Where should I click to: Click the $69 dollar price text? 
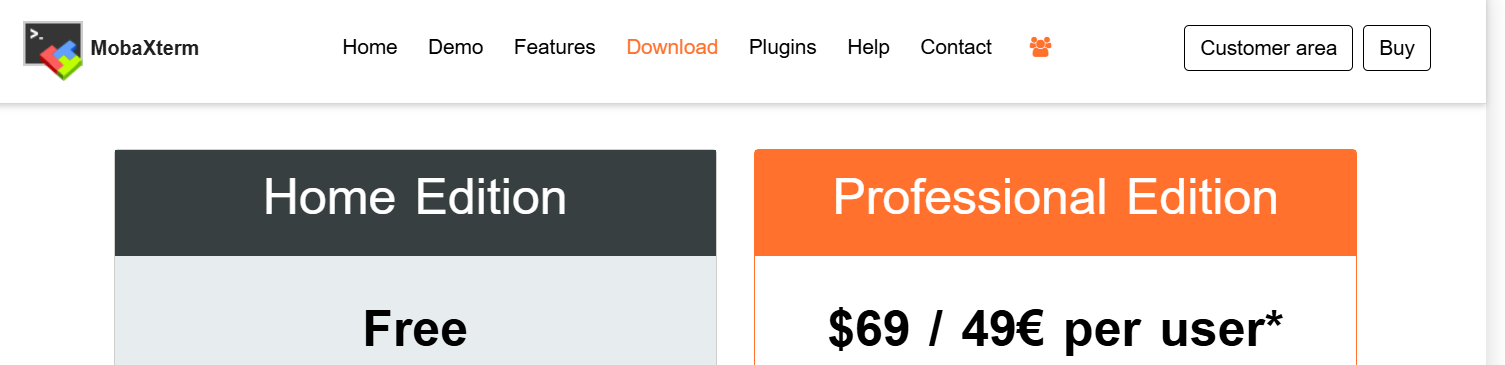pyautogui.click(x=869, y=329)
